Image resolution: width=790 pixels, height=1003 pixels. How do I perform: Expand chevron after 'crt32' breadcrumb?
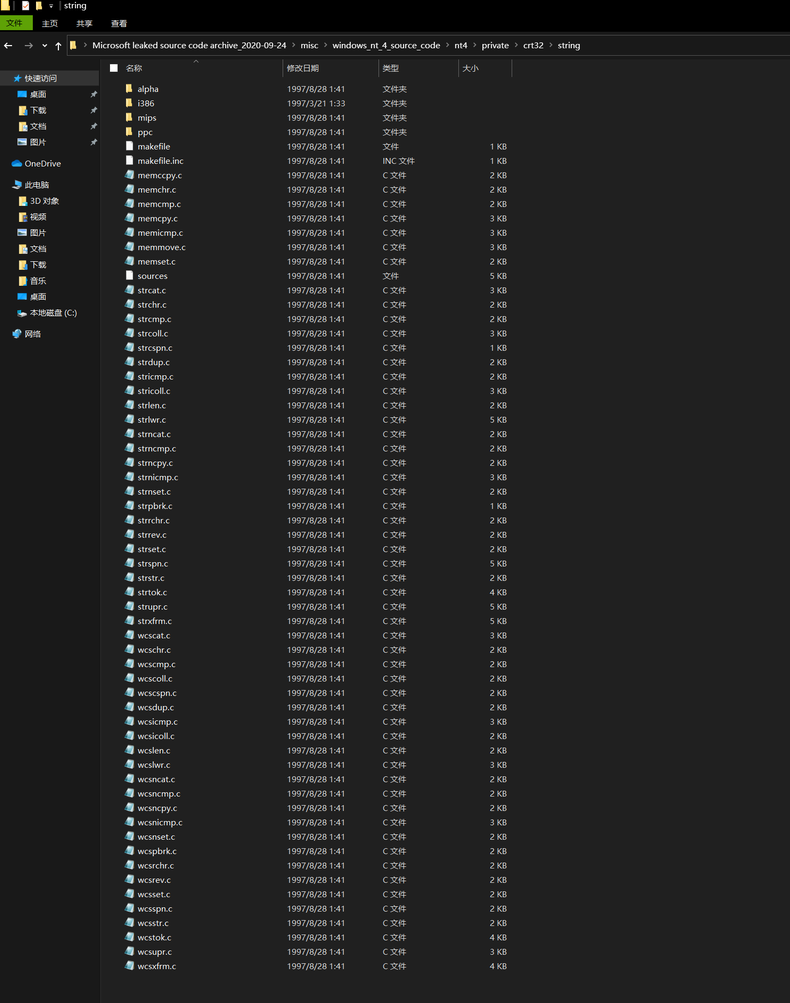(x=551, y=45)
